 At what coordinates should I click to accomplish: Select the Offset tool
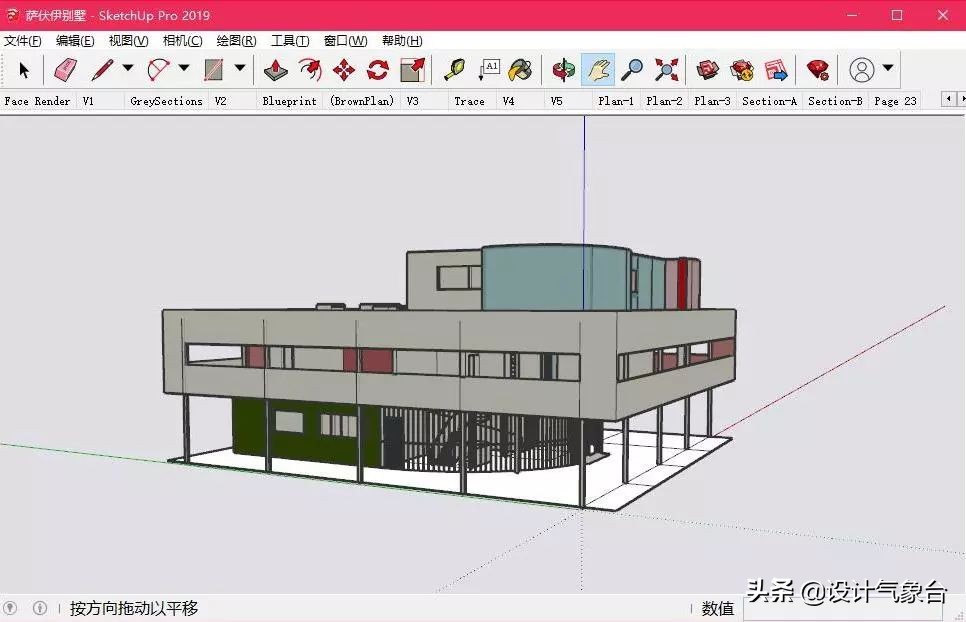pos(310,70)
